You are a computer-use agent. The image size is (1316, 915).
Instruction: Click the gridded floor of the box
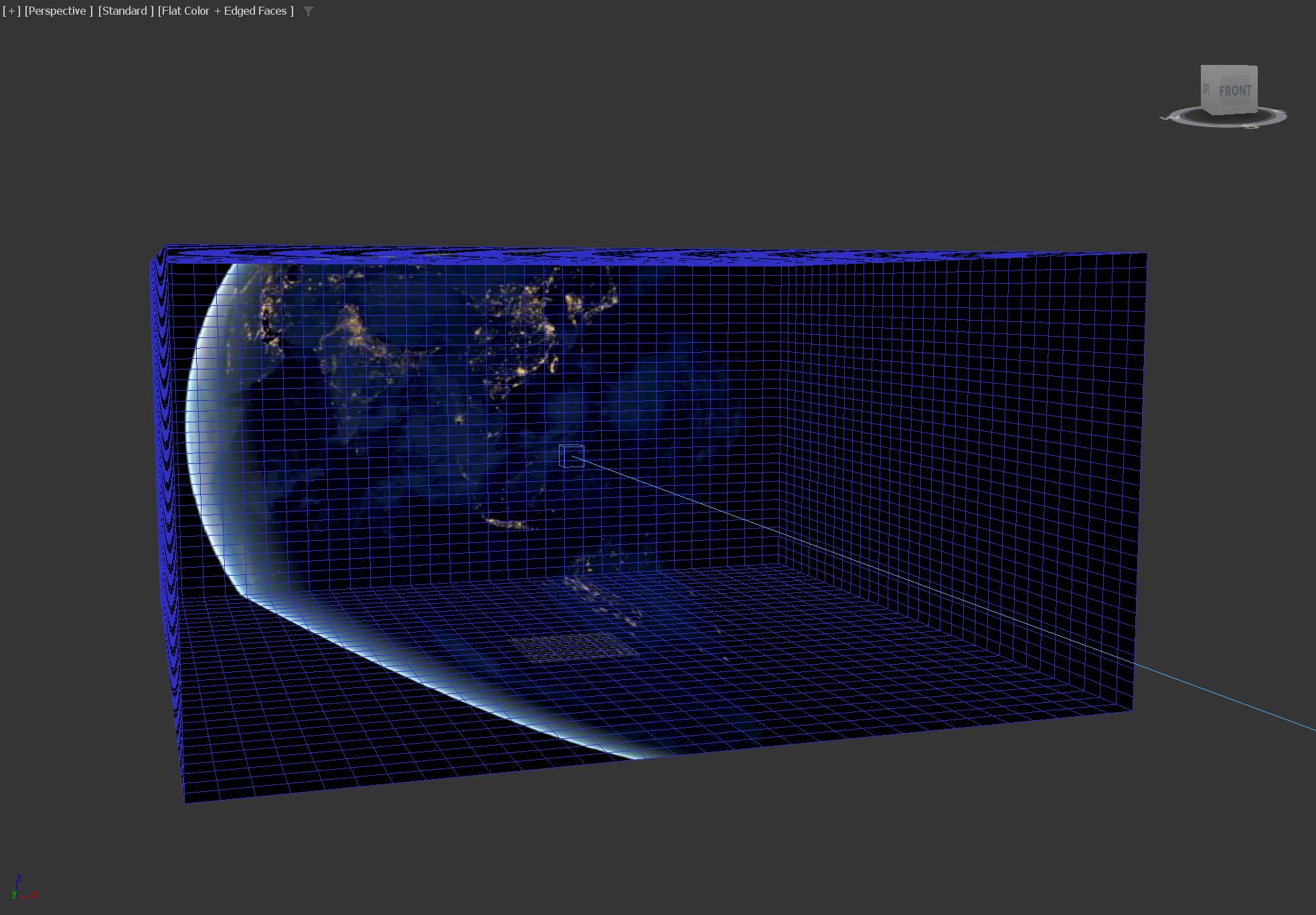point(736,669)
